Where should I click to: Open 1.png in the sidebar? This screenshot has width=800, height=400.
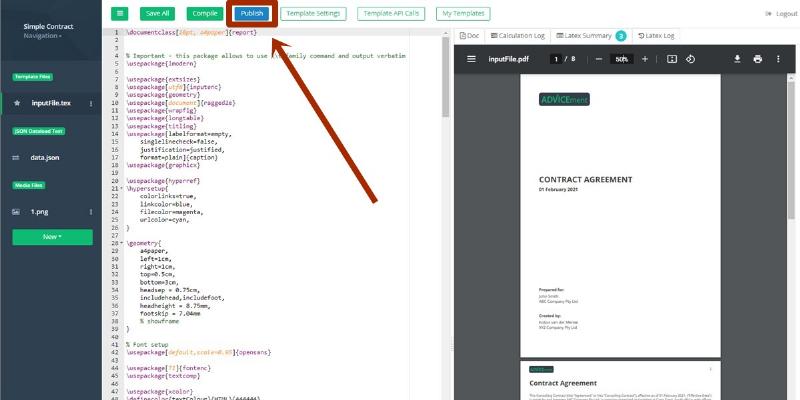[x=39, y=212]
